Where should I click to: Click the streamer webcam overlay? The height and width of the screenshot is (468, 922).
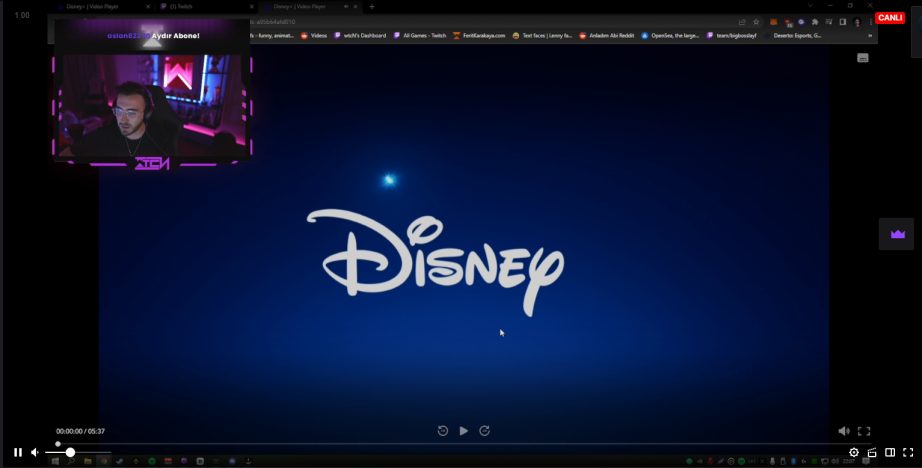(x=152, y=105)
